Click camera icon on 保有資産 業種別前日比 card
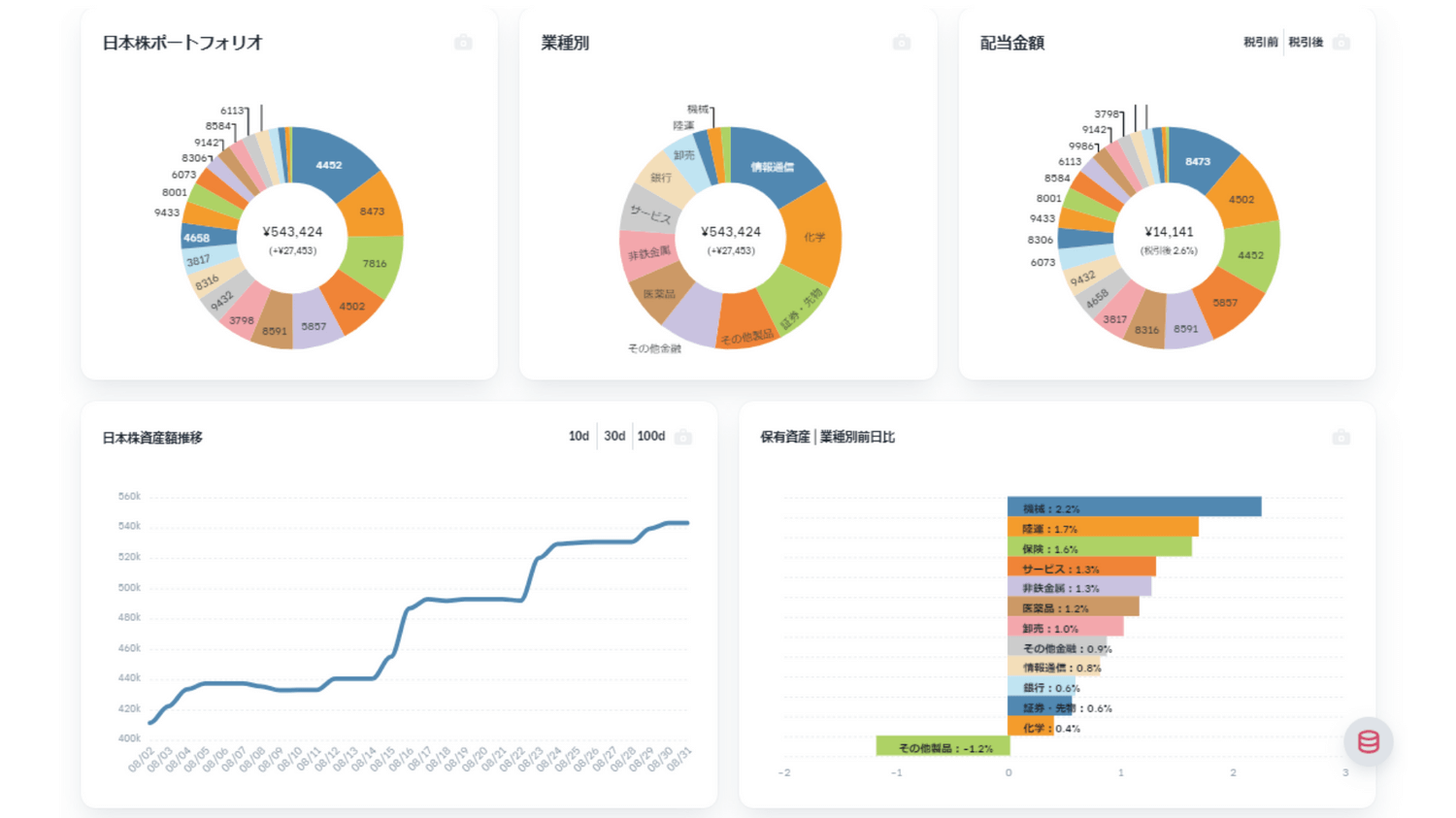Image resolution: width=1456 pixels, height=818 pixels. click(x=1341, y=438)
